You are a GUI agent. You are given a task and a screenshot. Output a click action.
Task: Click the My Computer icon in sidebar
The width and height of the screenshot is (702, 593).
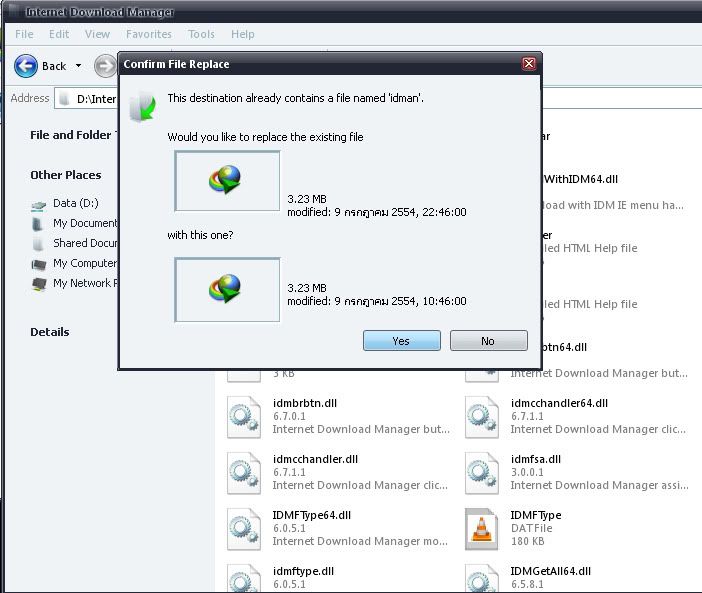click(39, 265)
